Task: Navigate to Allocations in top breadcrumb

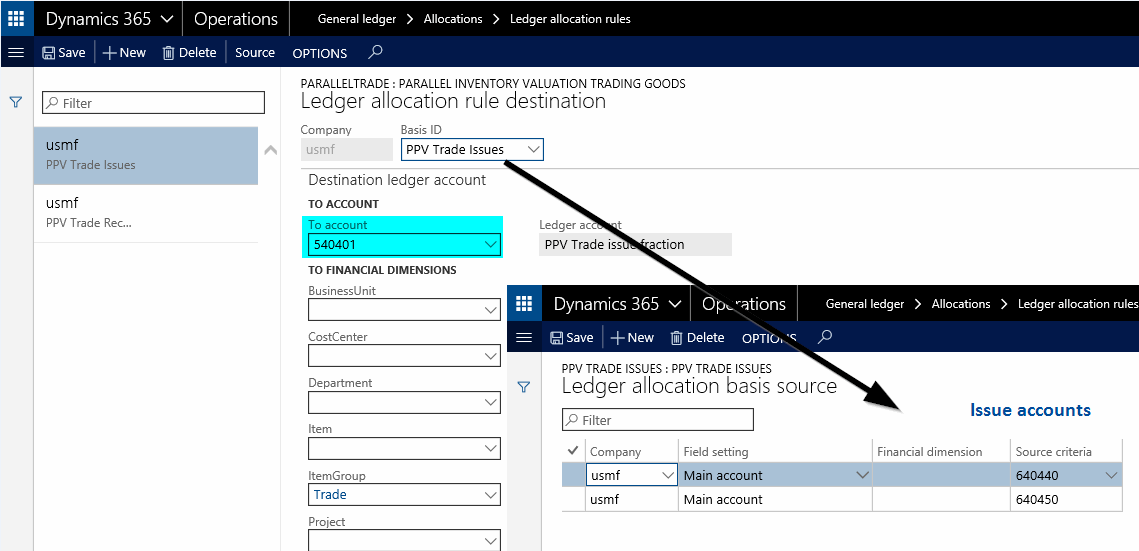Action: click(x=453, y=19)
